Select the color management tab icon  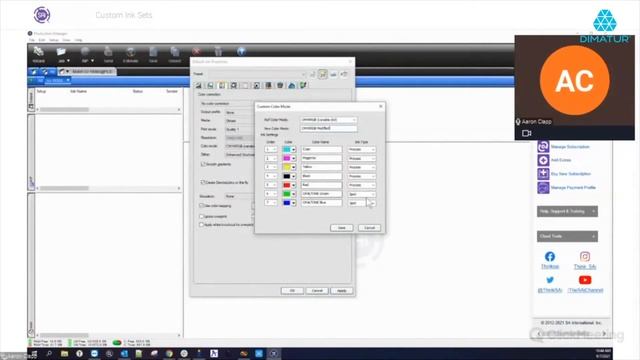(x=222, y=85)
